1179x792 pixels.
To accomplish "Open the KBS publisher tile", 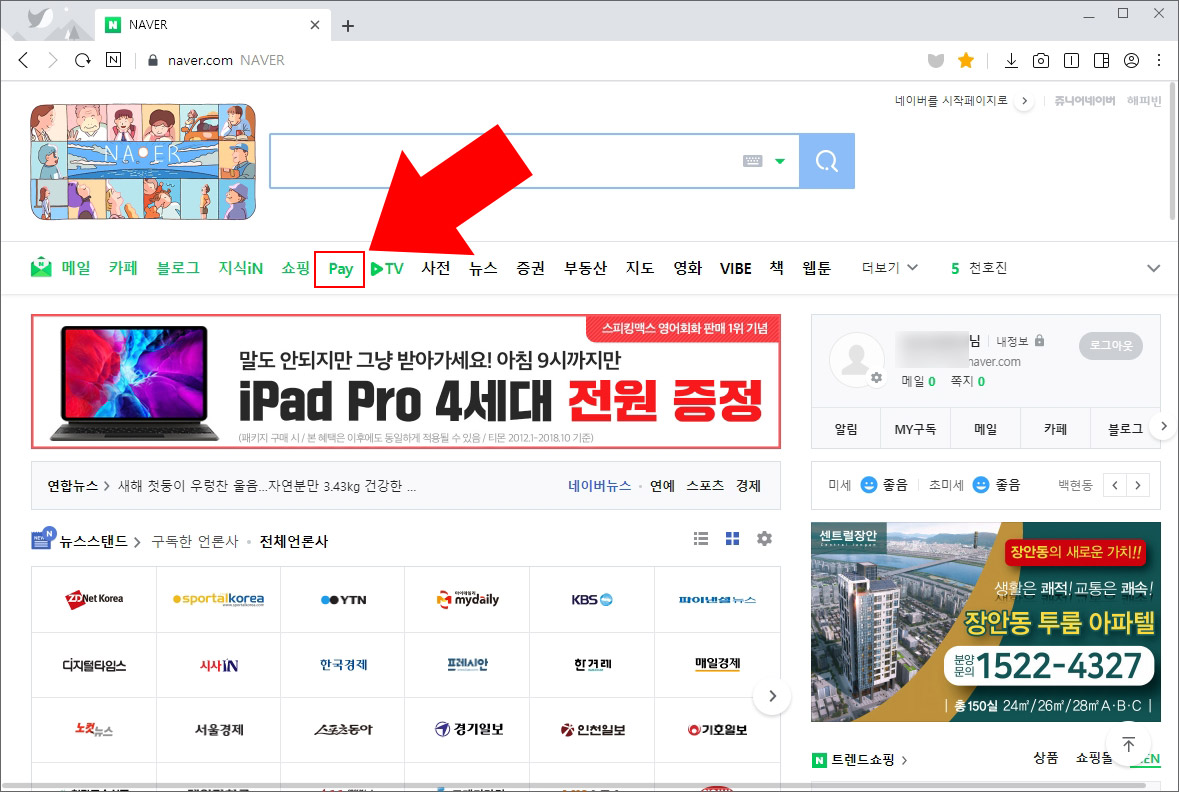I will coord(592,599).
